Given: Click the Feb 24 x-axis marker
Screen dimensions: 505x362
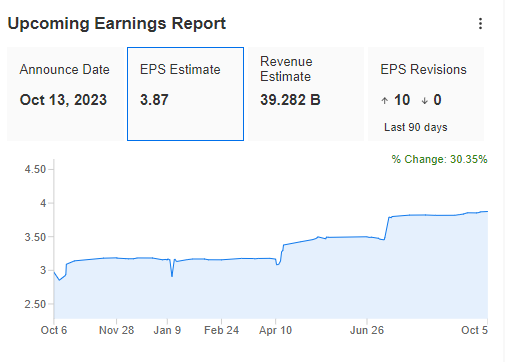Looking at the screenshot, I should pos(221,330).
